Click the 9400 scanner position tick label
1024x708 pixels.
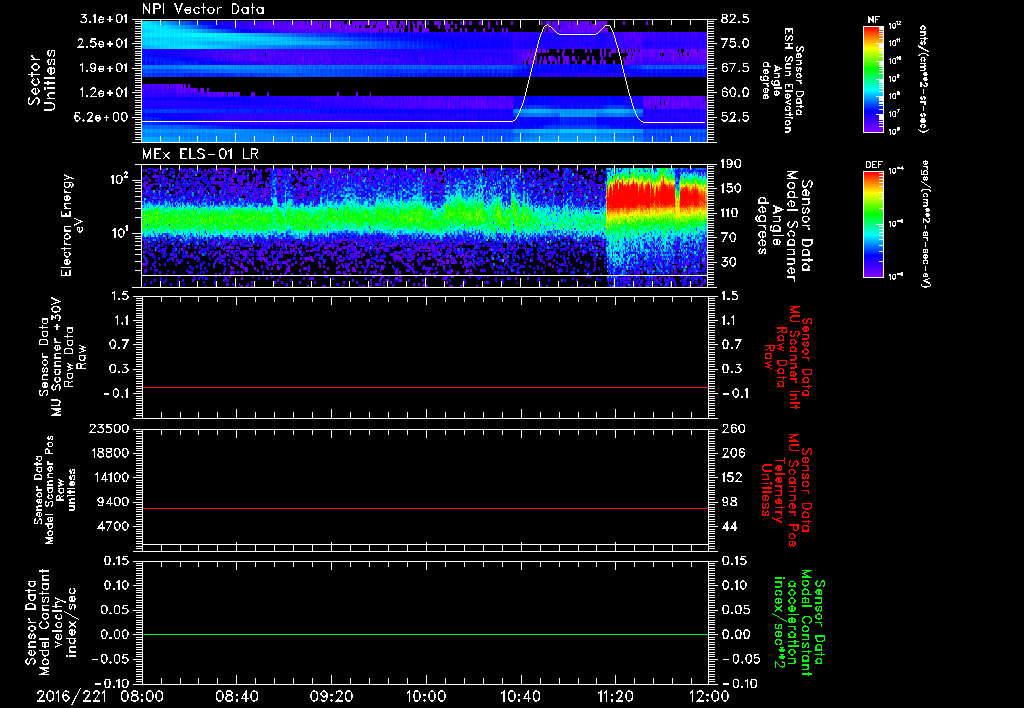[113, 502]
